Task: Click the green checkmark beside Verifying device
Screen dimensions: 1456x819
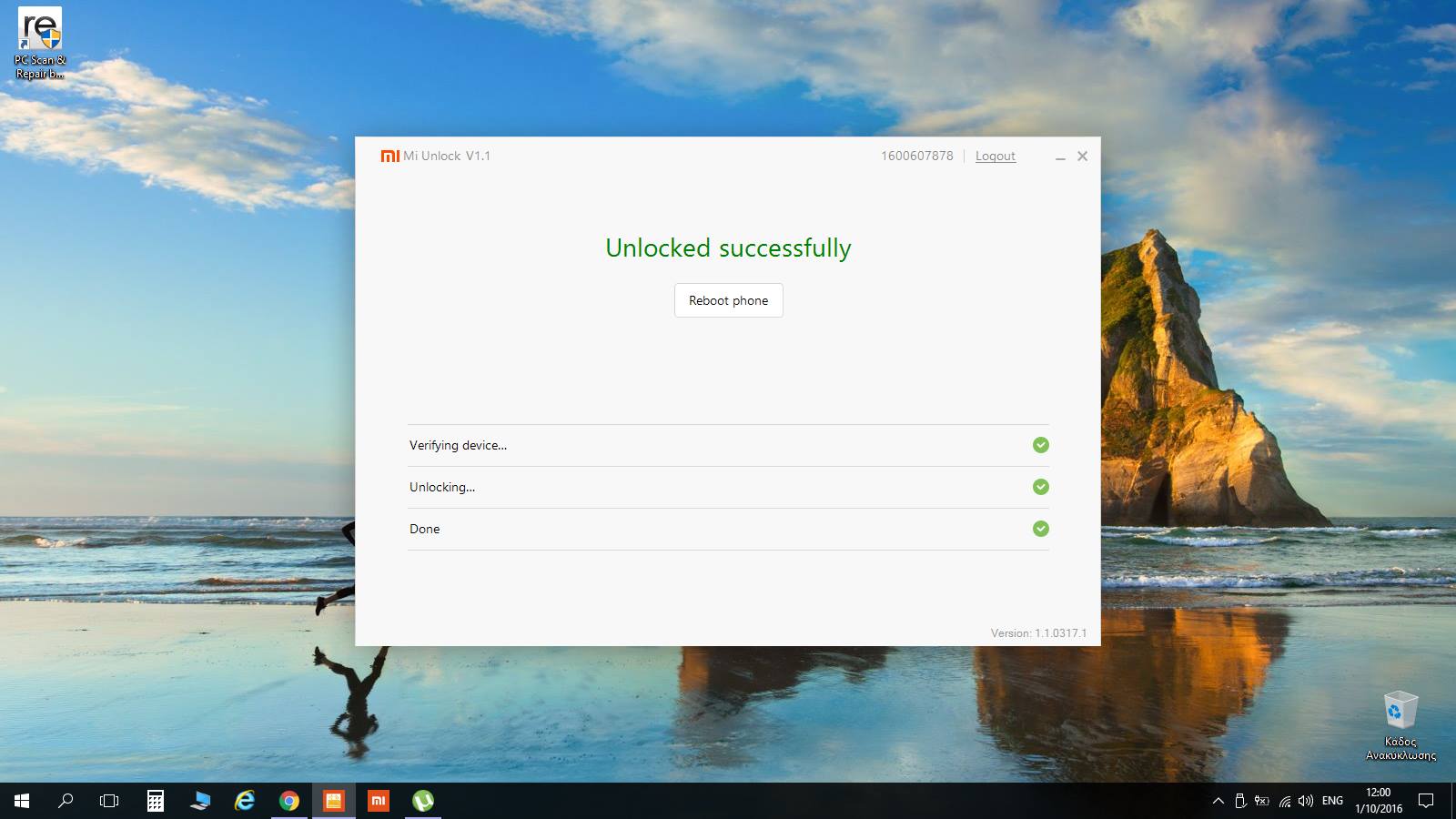Action: coord(1040,445)
